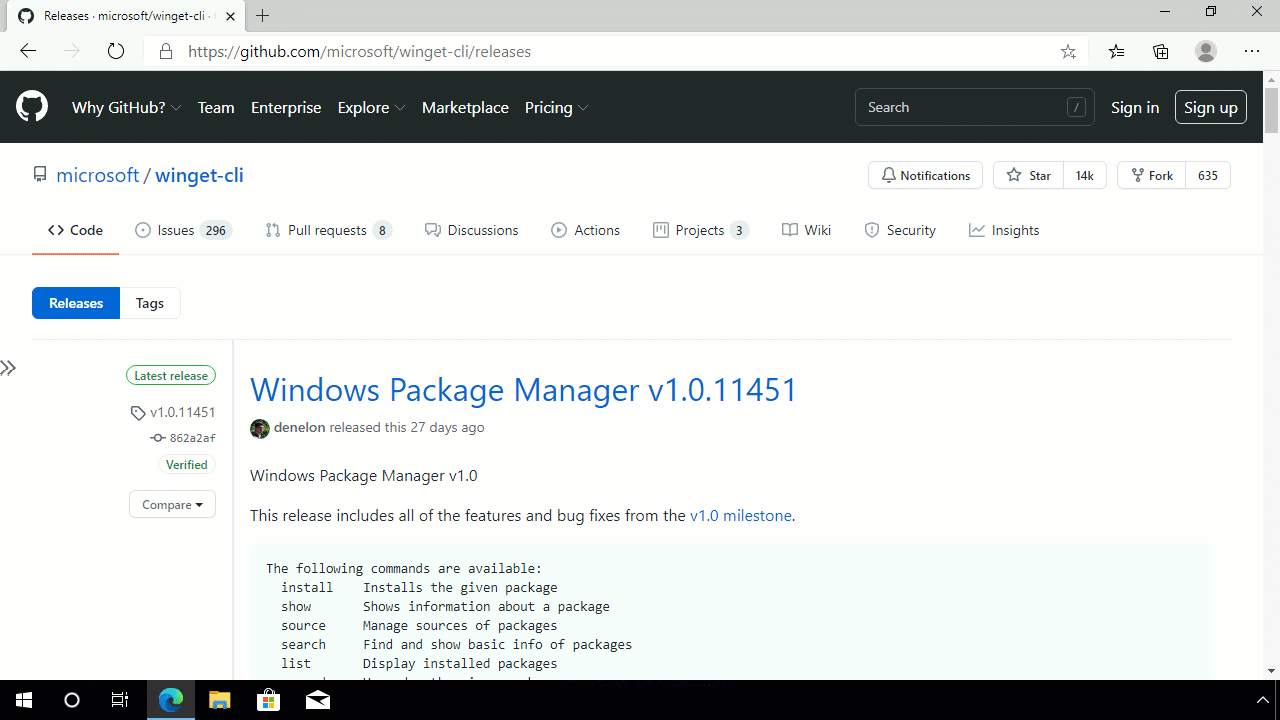
Task: Open Microsoft Store from the taskbar
Action: click(x=268, y=699)
